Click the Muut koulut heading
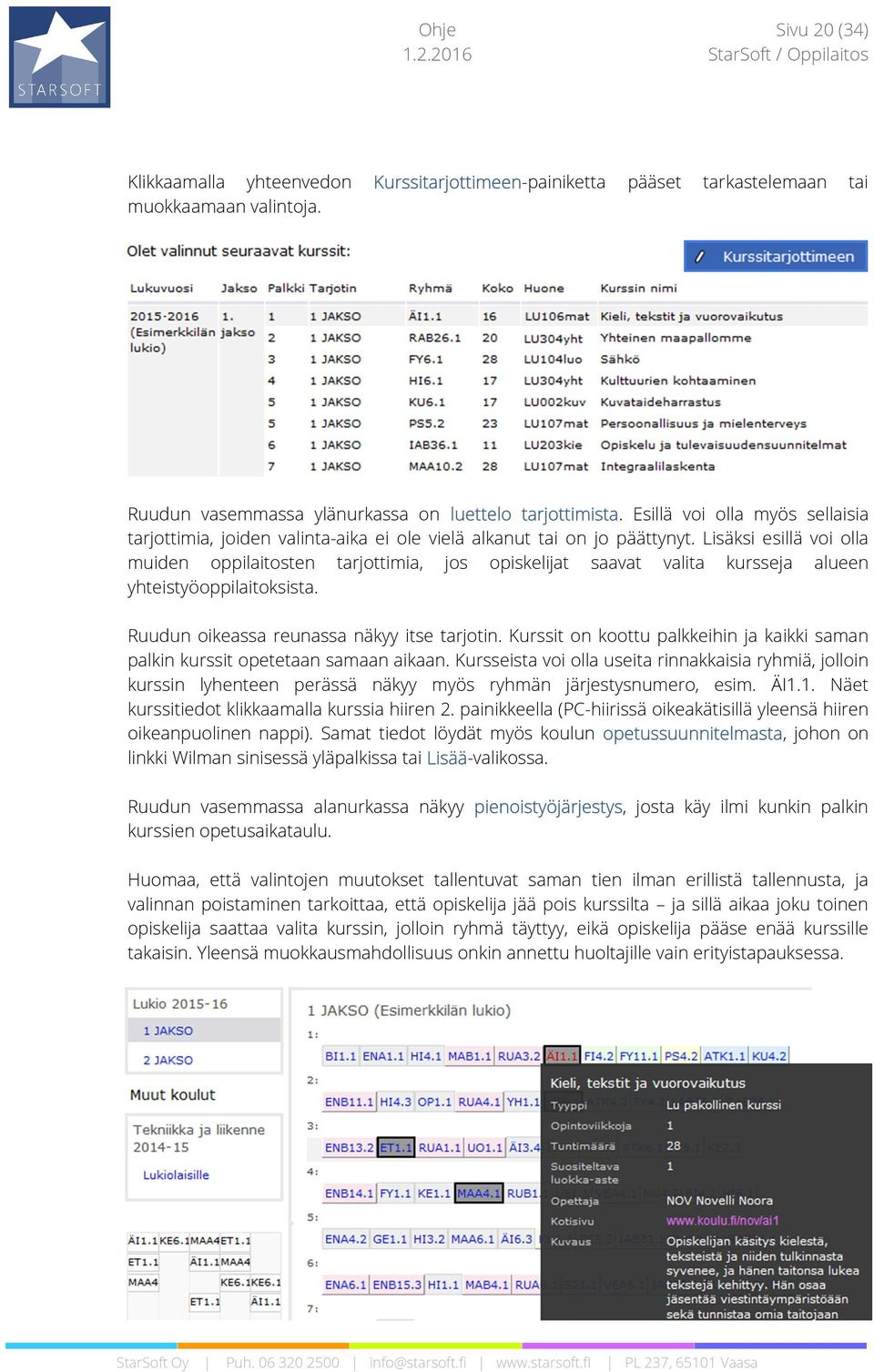 tap(173, 1095)
